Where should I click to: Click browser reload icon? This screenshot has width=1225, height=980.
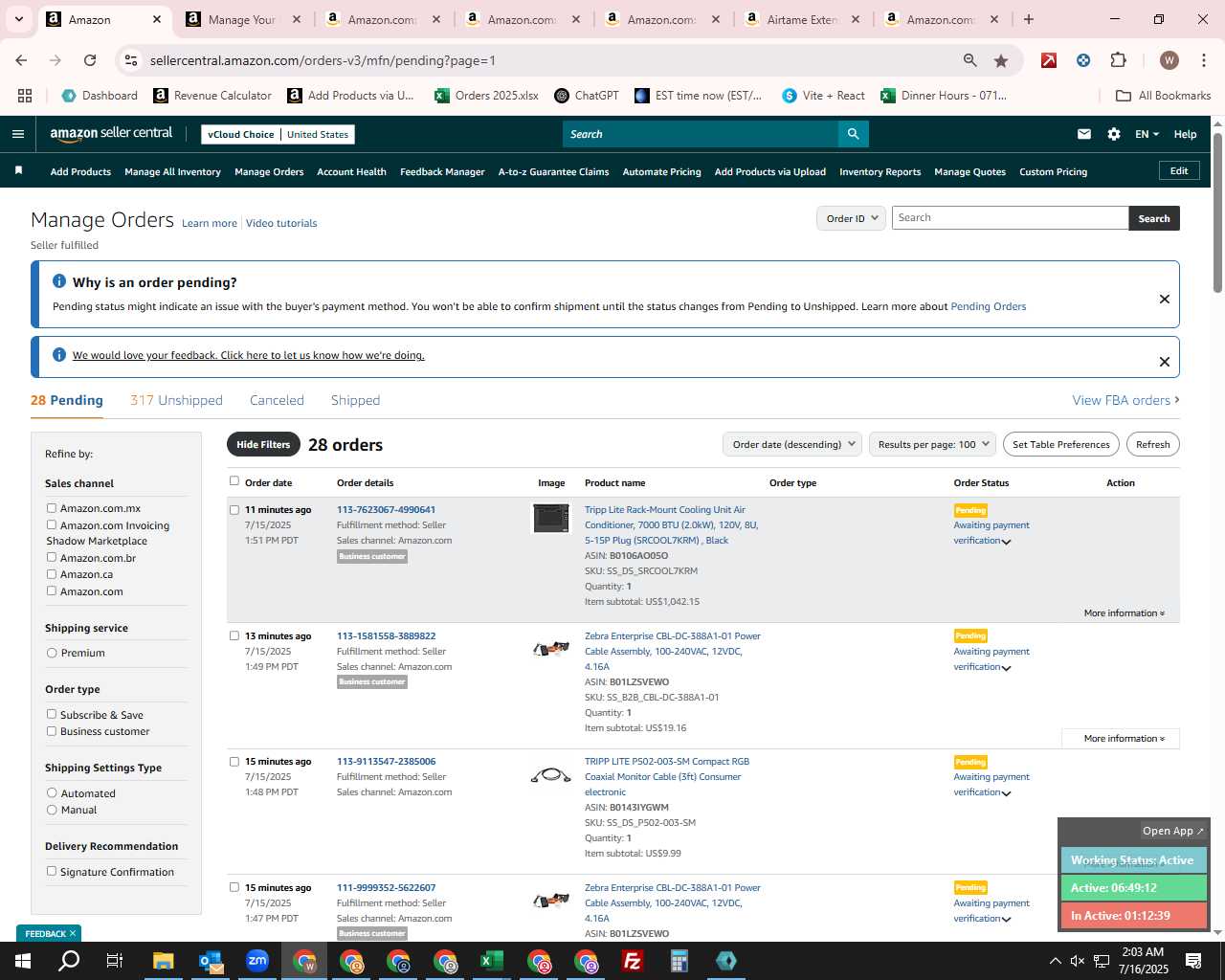click(90, 60)
